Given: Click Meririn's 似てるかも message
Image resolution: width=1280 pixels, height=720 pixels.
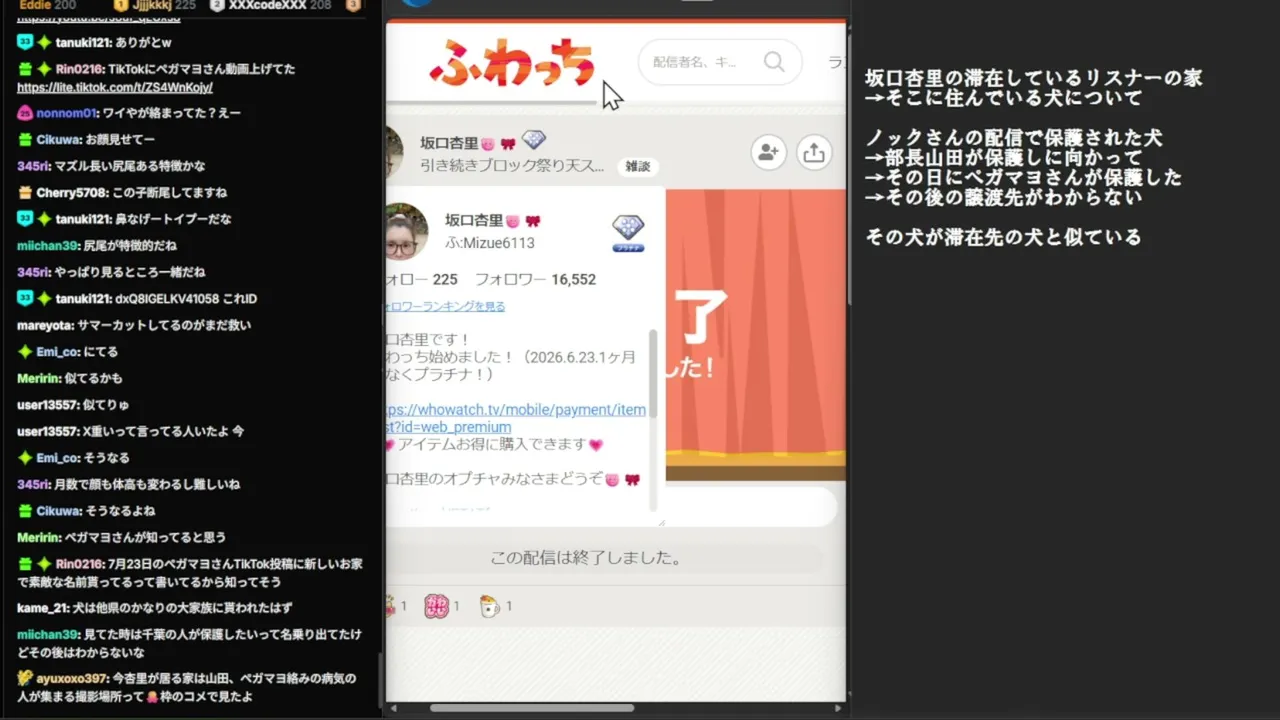Looking at the screenshot, I should point(93,378).
